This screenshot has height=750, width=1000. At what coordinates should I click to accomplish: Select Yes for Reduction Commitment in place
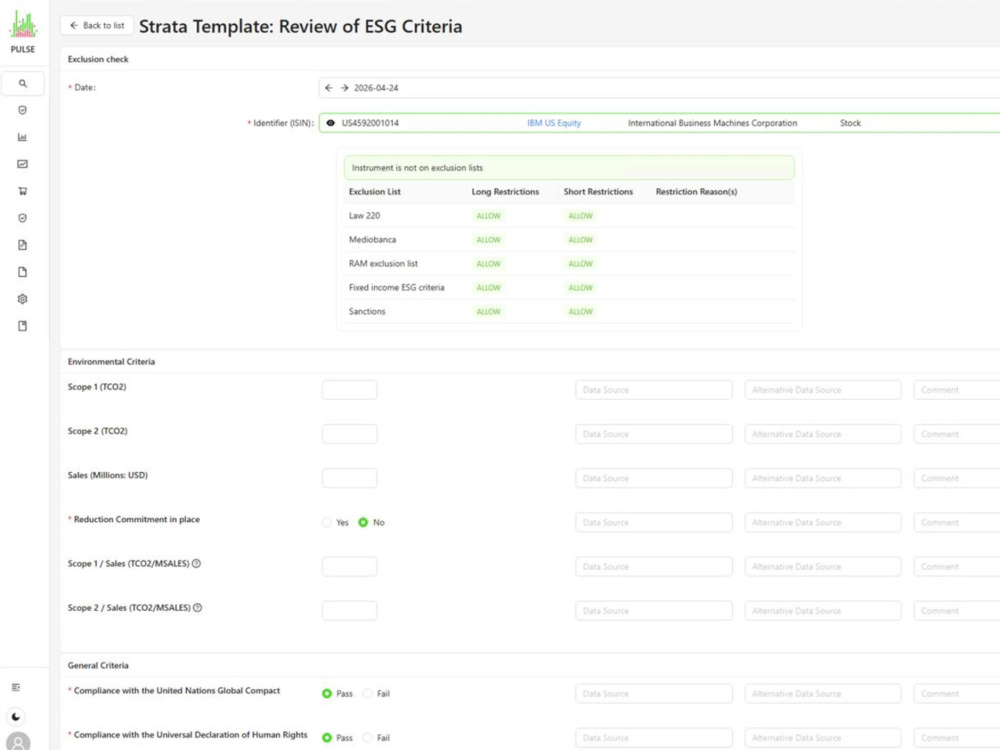click(x=327, y=522)
